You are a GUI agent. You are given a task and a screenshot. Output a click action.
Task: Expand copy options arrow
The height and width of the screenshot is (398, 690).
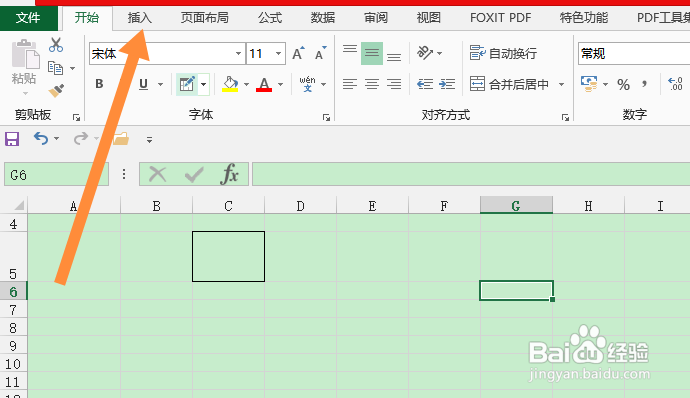pos(73,69)
